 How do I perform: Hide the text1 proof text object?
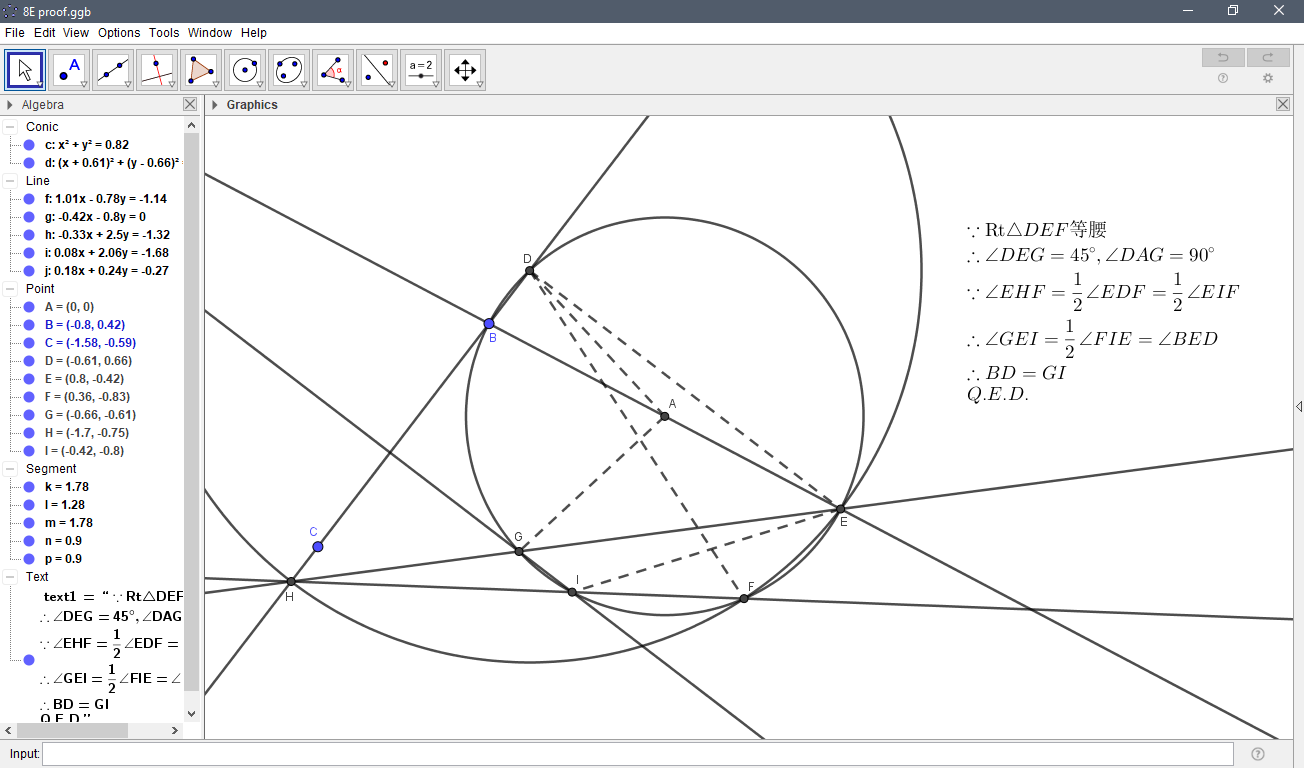[x=27, y=659]
